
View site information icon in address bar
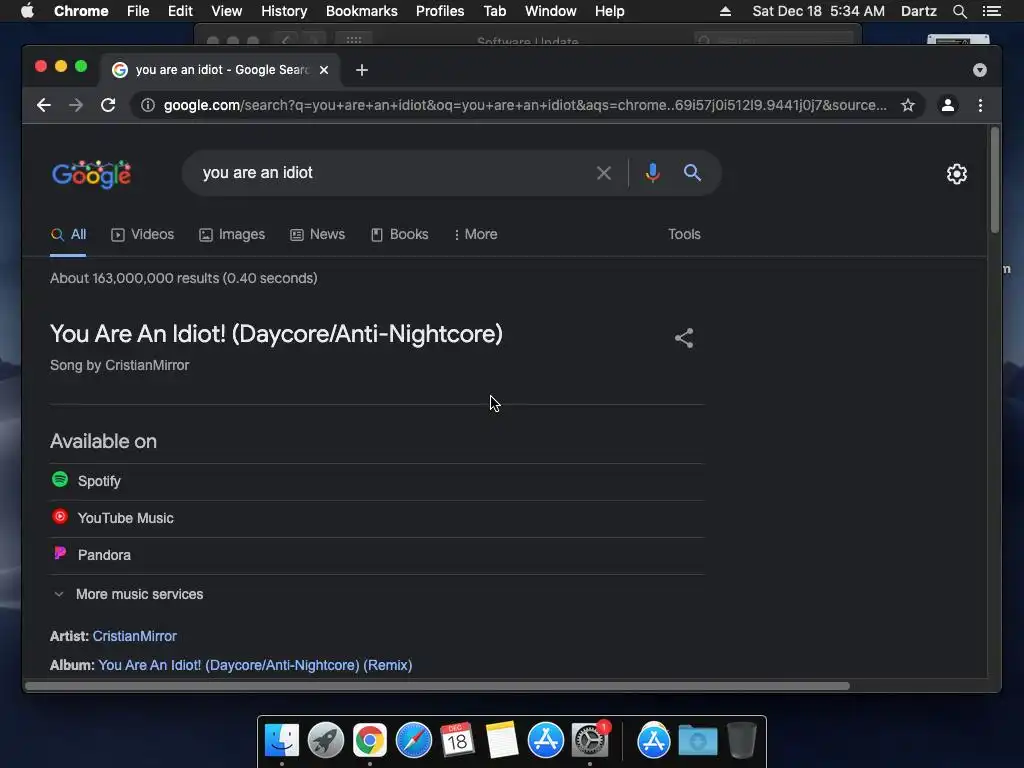point(148,105)
